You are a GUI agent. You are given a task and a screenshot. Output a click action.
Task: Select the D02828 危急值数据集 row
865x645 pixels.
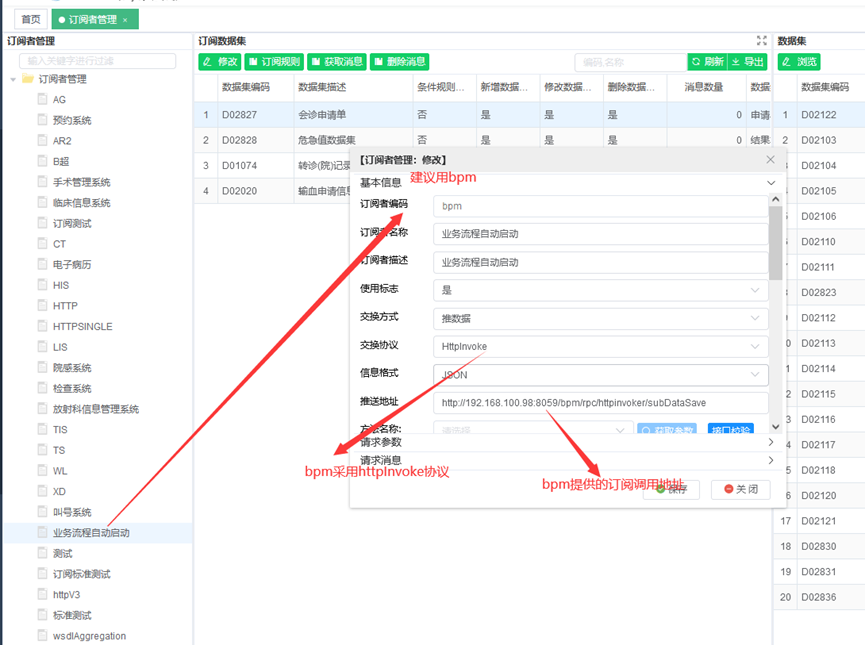point(483,140)
